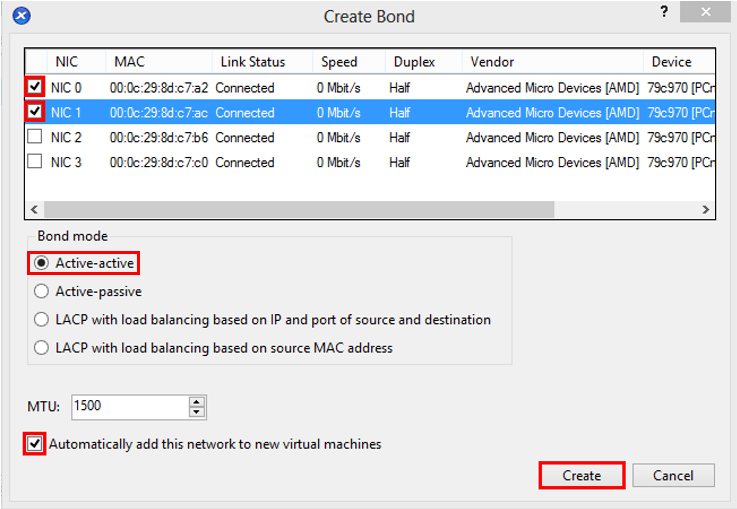
Task: Click the Cancel button
Action: point(673,475)
